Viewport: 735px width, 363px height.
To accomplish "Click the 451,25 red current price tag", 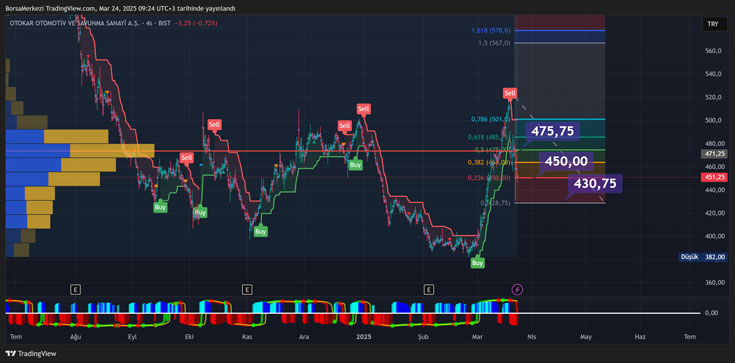I will (714, 177).
